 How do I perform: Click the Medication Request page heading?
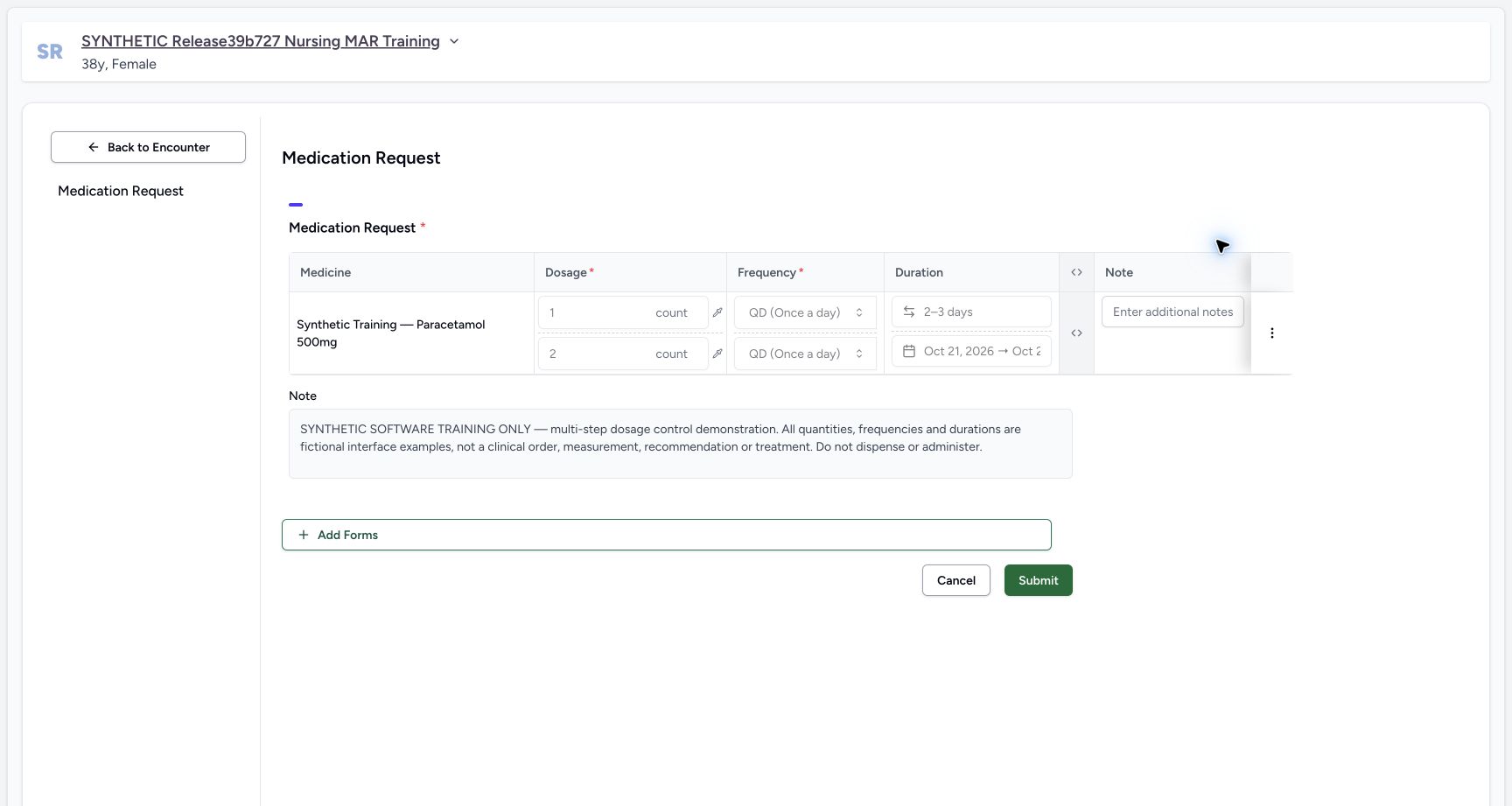(x=360, y=158)
